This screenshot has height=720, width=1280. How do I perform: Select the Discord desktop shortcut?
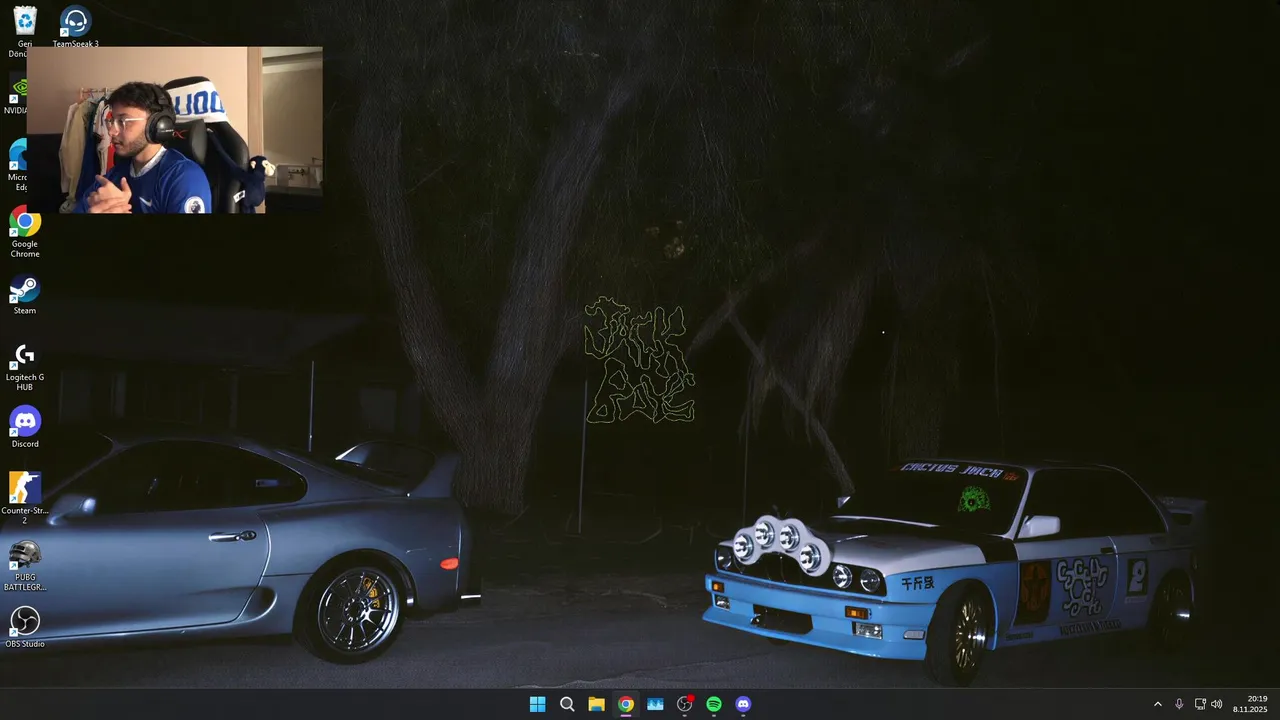pyautogui.click(x=25, y=427)
